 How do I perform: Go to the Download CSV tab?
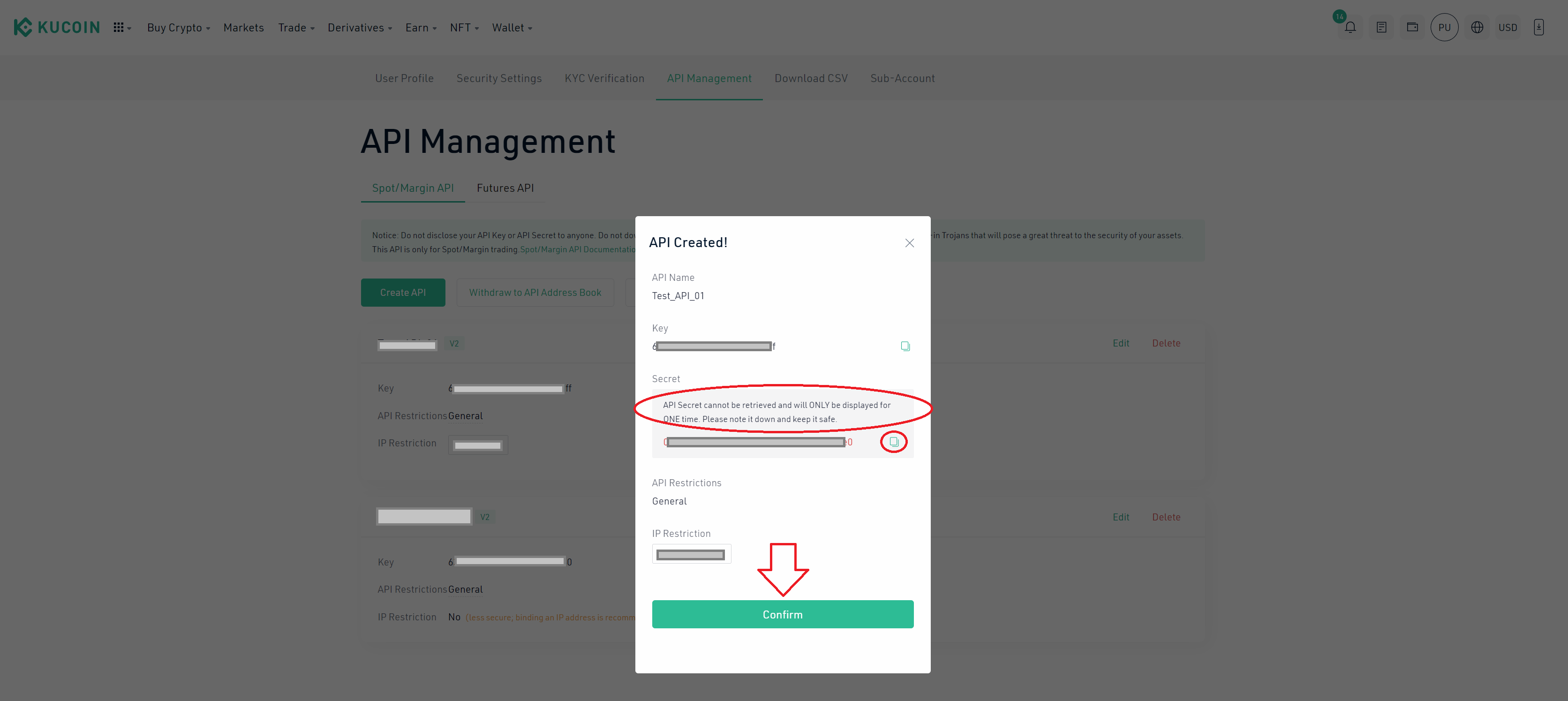(x=811, y=78)
